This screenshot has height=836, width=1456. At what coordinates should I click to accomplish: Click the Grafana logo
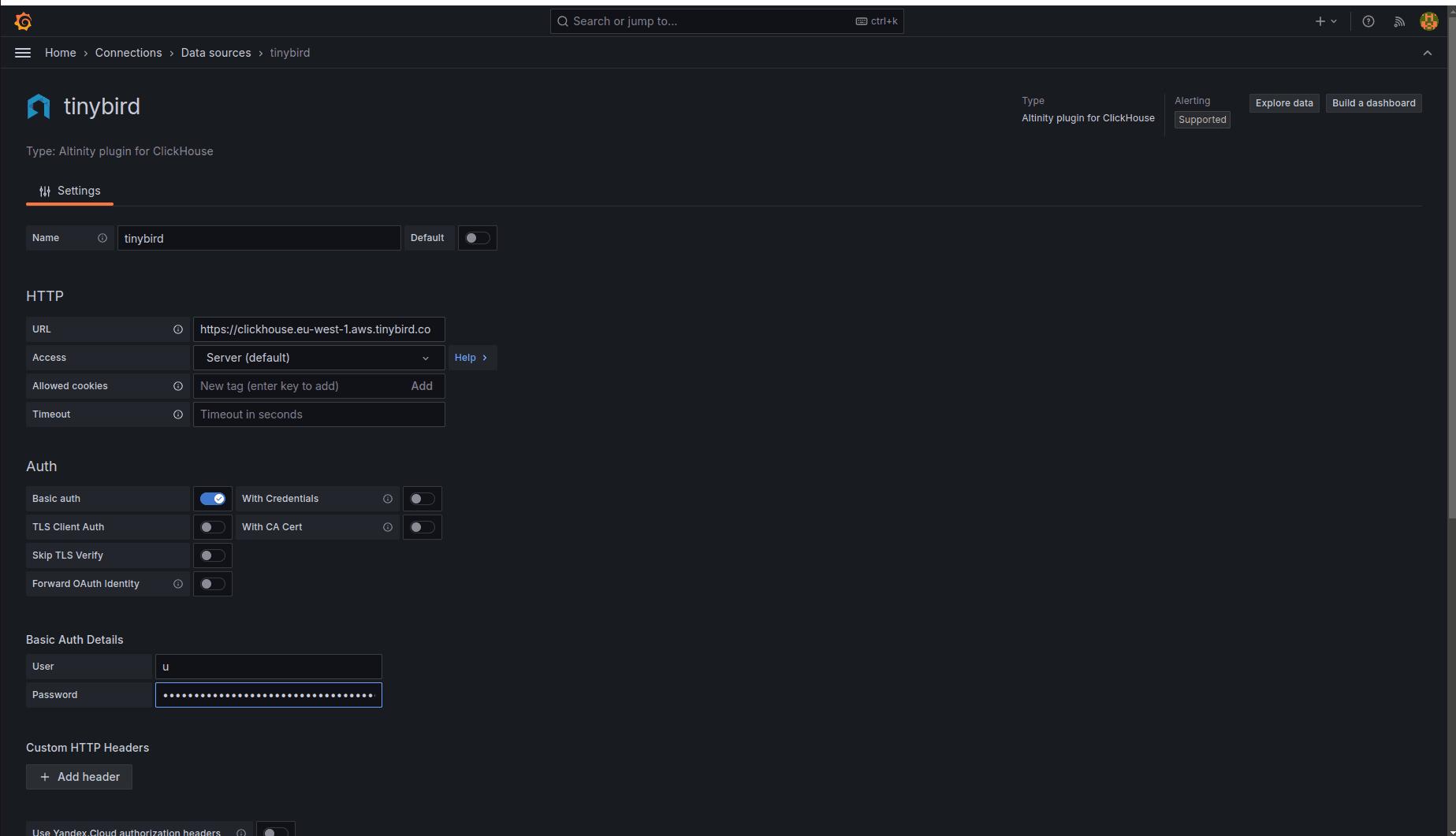click(23, 21)
